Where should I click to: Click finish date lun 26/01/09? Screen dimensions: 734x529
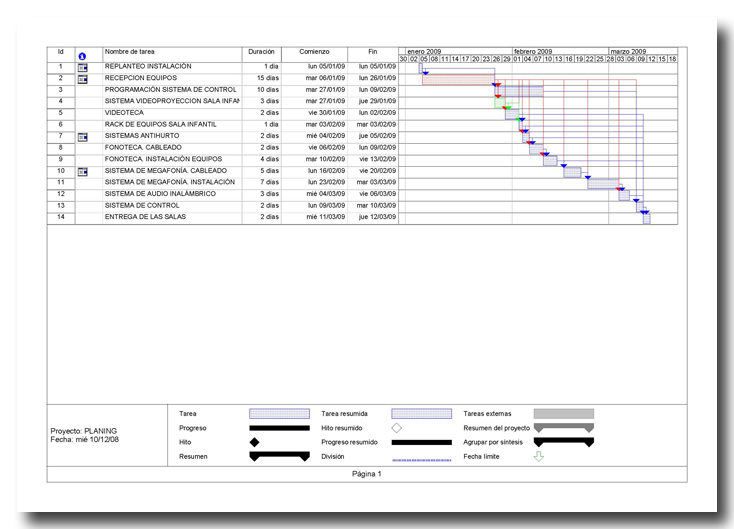[x=377, y=78]
